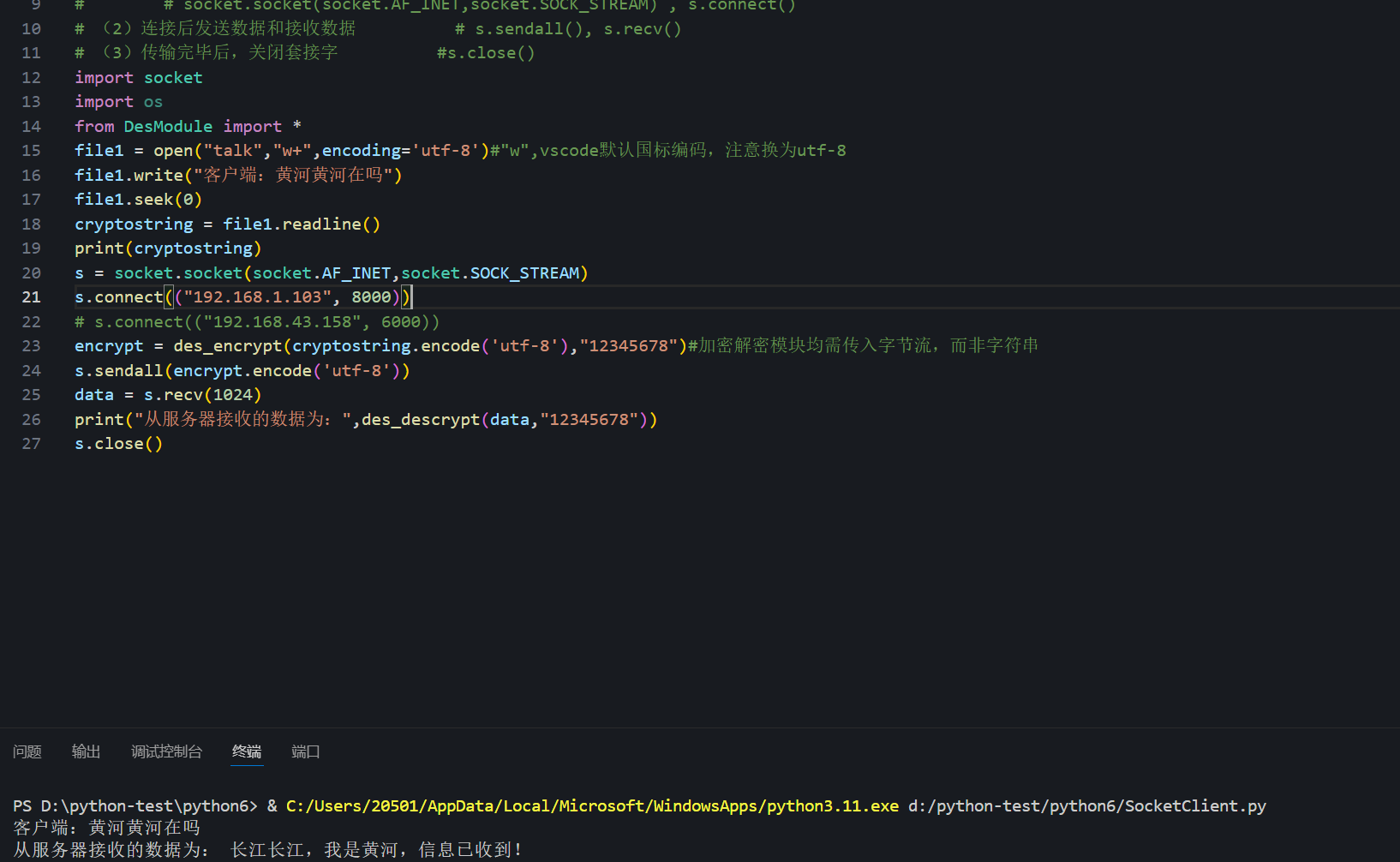This screenshot has width=1400, height=862.
Task: Click the "DesModule" module name
Action: (x=168, y=127)
